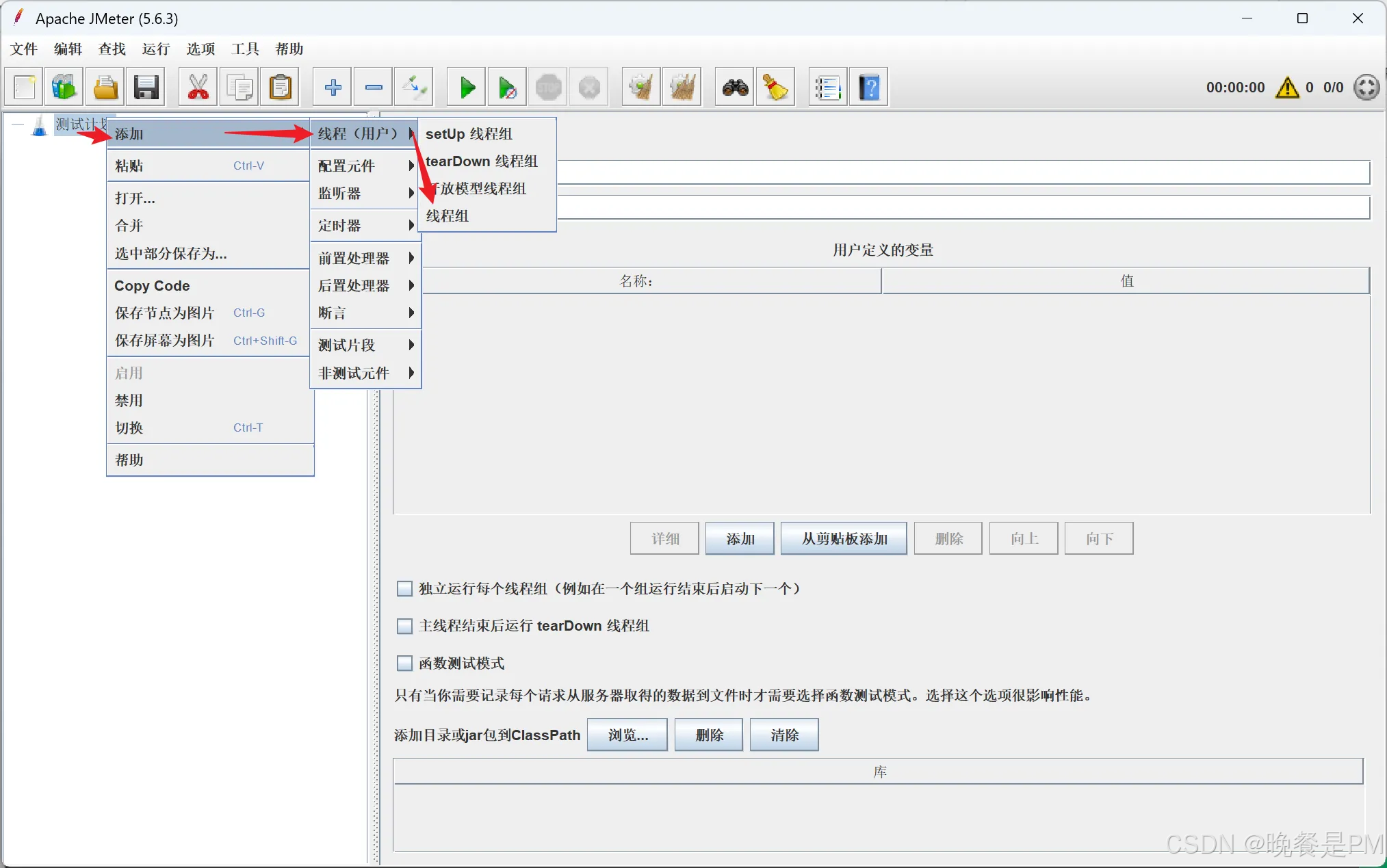Open the 文件 menu

tap(24, 49)
